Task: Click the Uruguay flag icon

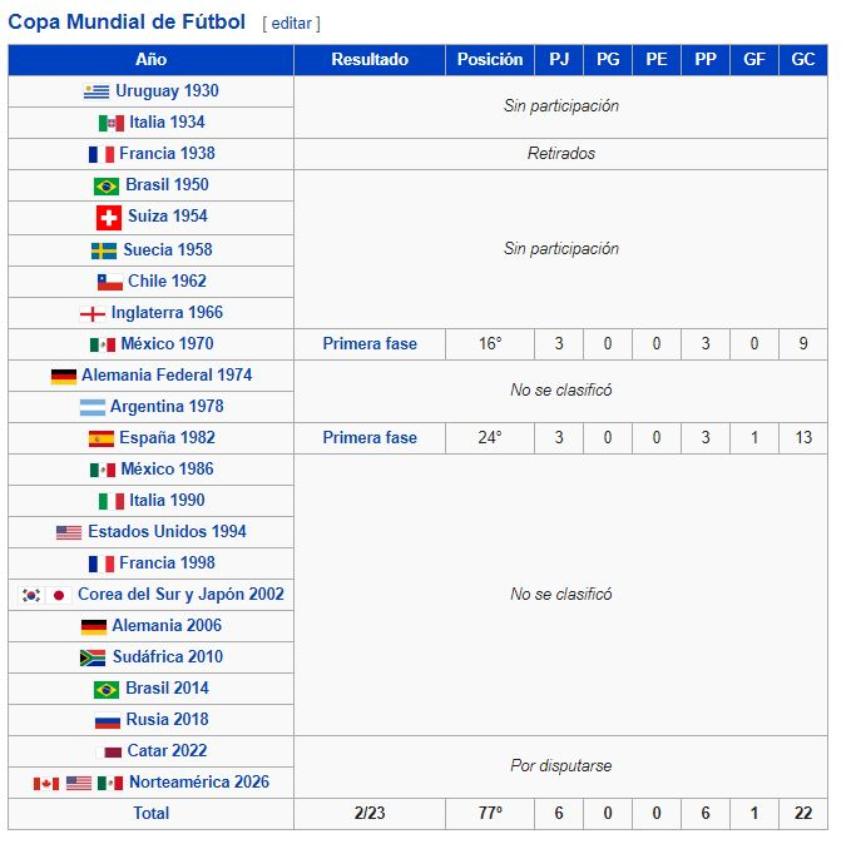Action: click(x=96, y=91)
